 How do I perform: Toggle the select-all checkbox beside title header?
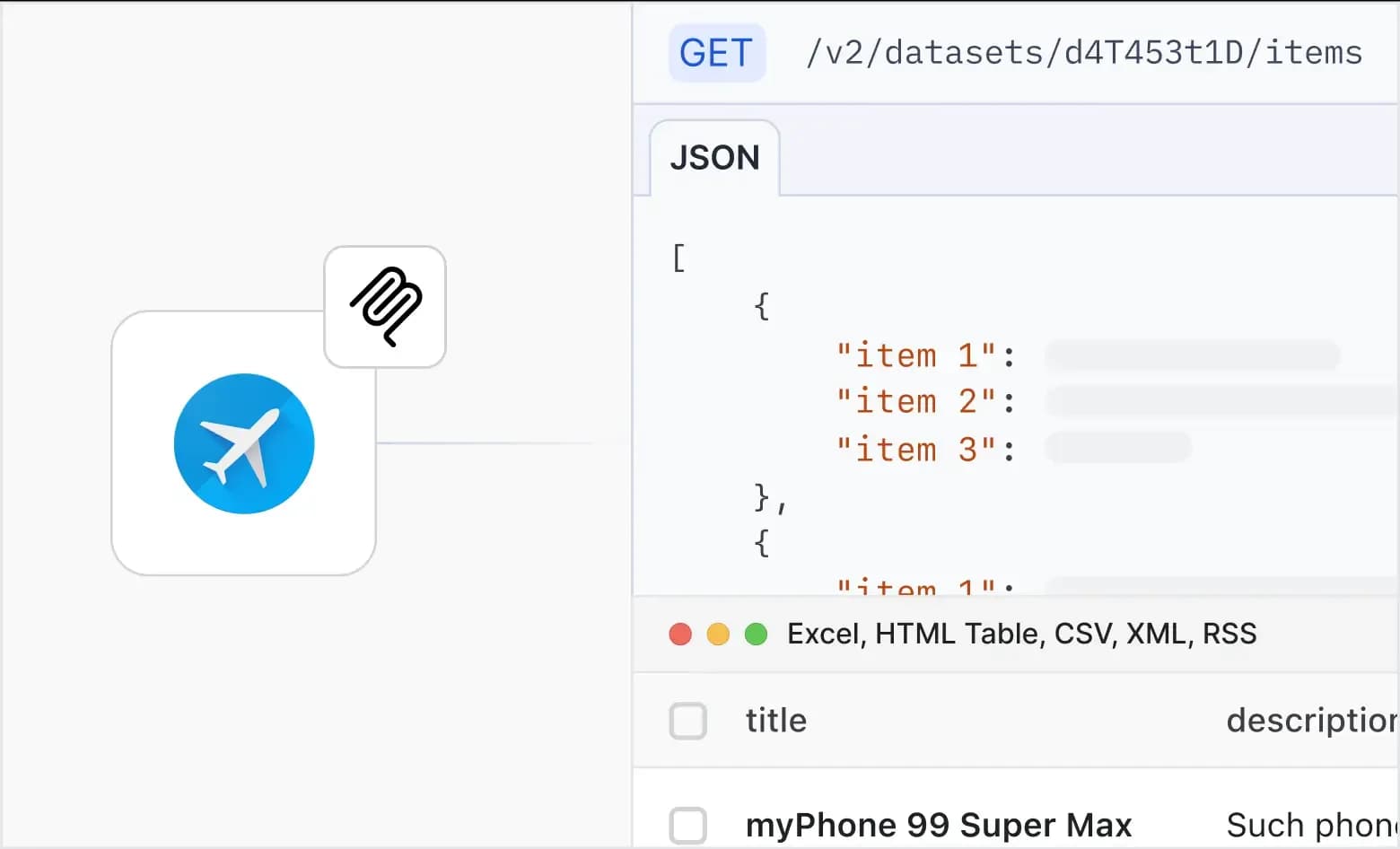pyautogui.click(x=688, y=721)
